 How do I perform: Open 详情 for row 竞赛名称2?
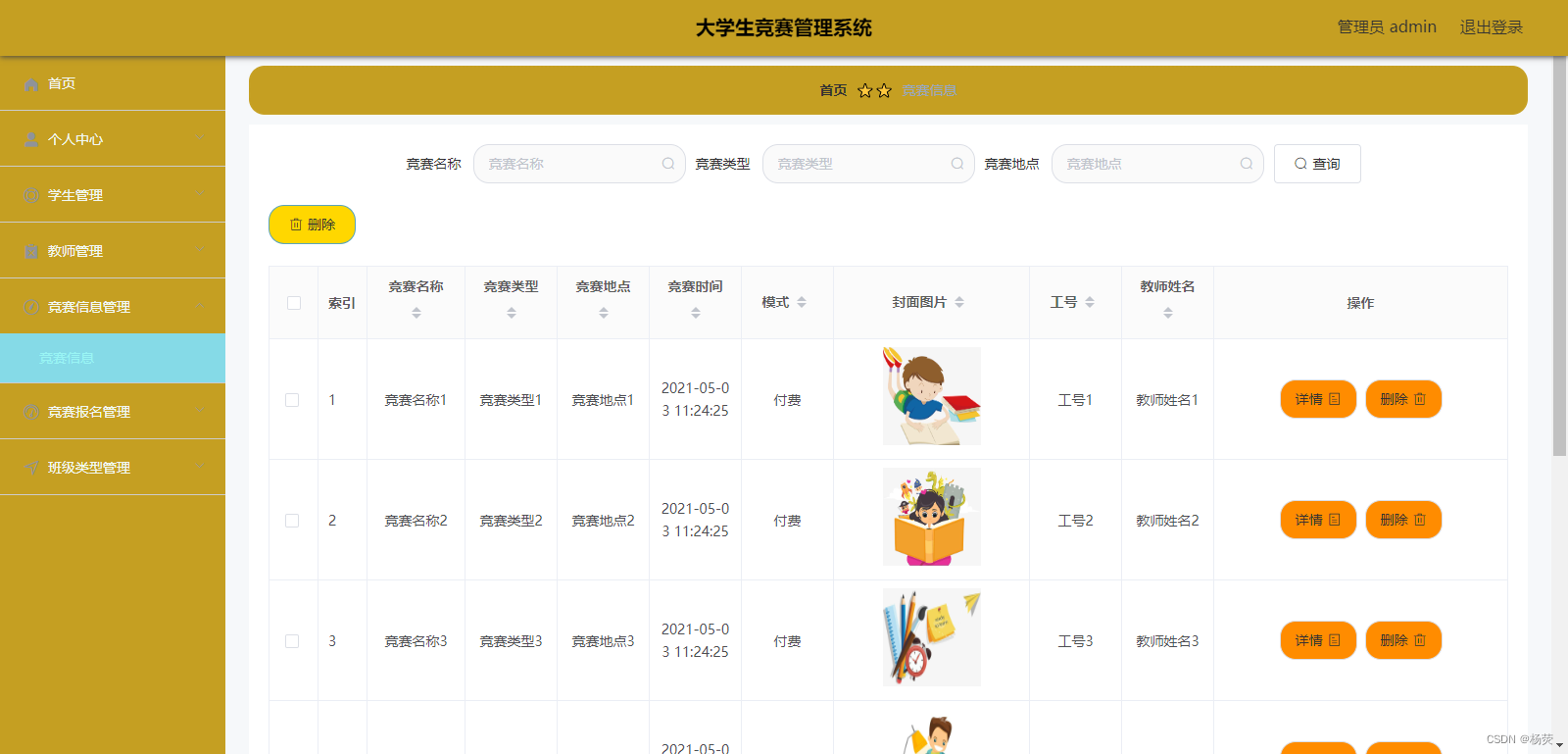pos(1318,520)
